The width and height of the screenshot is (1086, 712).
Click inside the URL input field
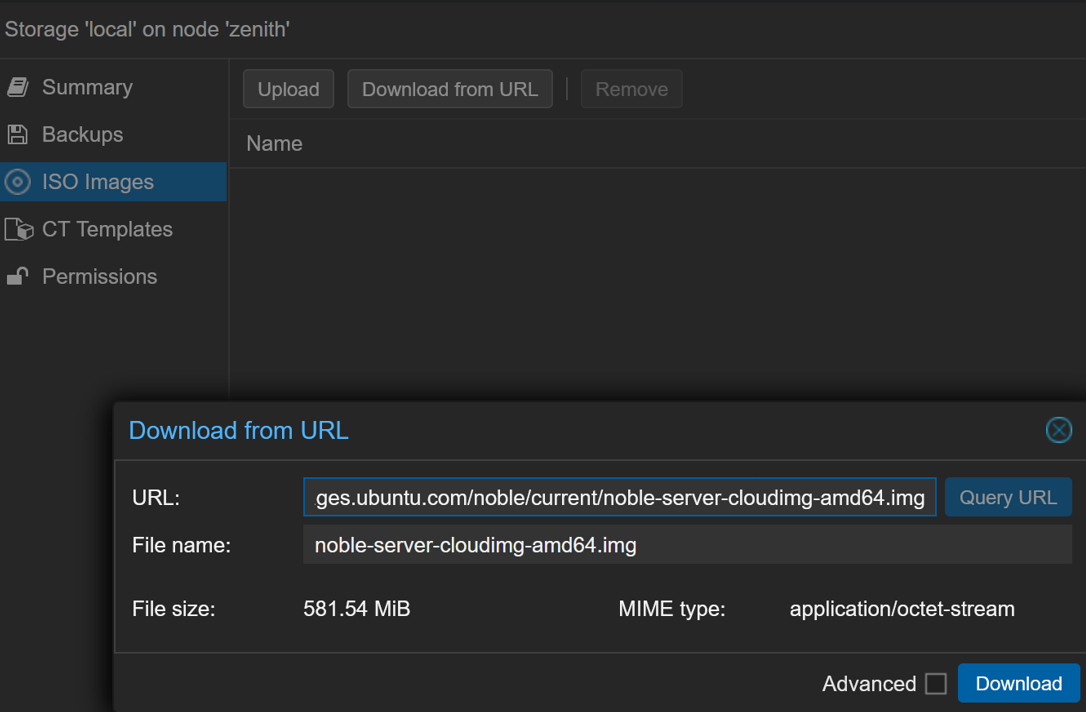pyautogui.click(x=619, y=497)
